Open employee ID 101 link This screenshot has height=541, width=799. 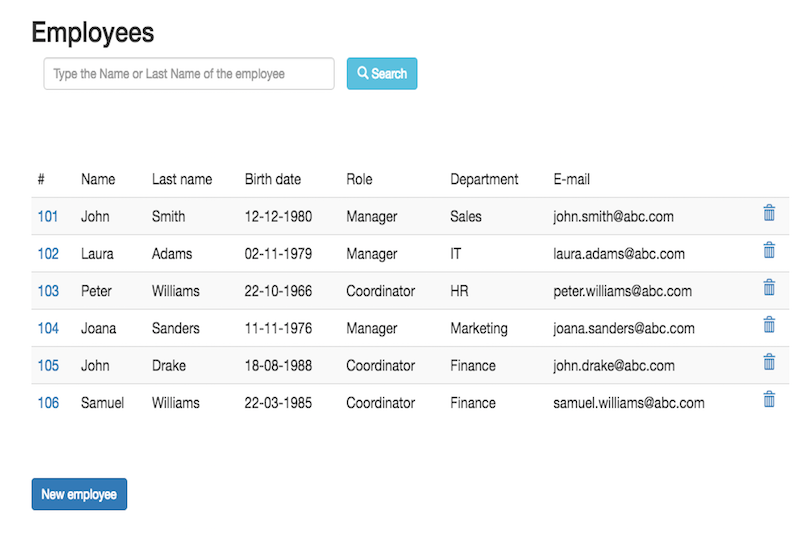click(x=47, y=217)
